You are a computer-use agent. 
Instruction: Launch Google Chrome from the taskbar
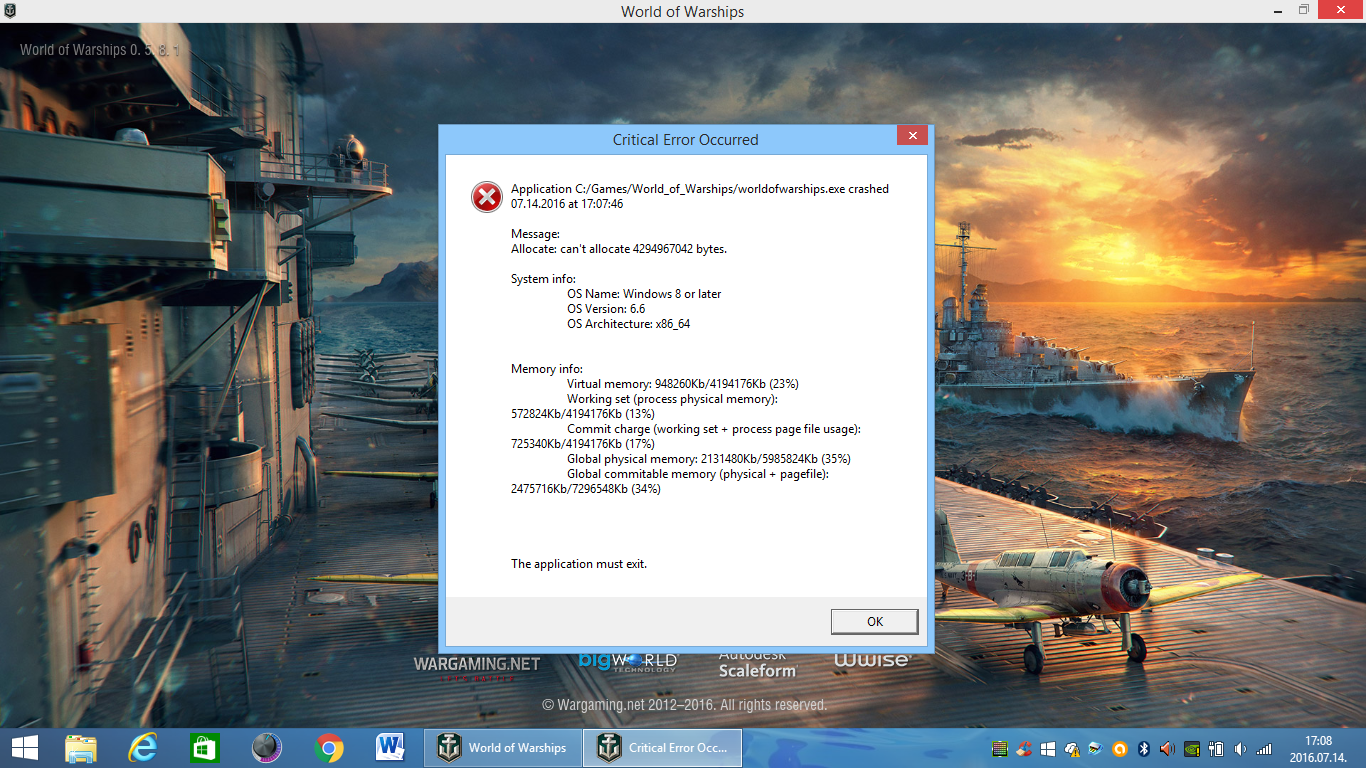tap(328, 748)
